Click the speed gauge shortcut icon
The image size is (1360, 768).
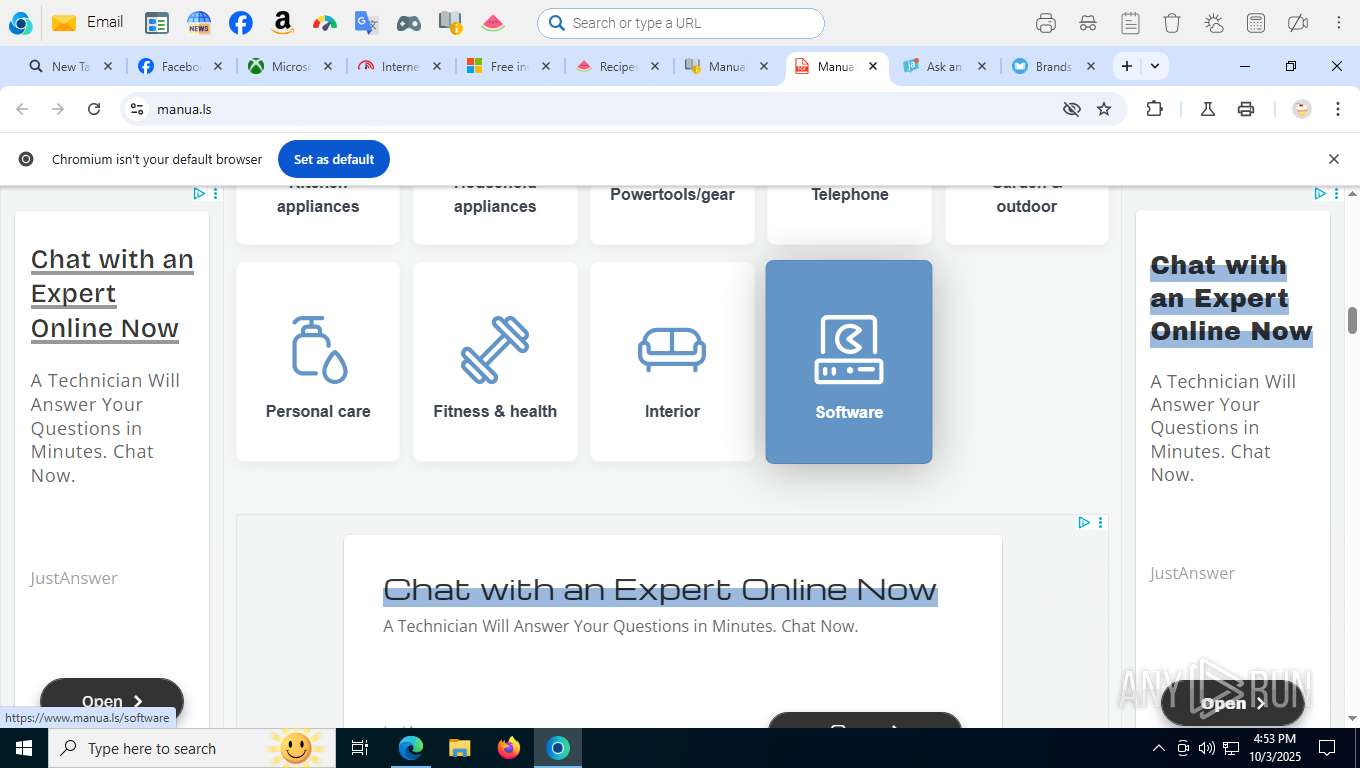(x=325, y=23)
